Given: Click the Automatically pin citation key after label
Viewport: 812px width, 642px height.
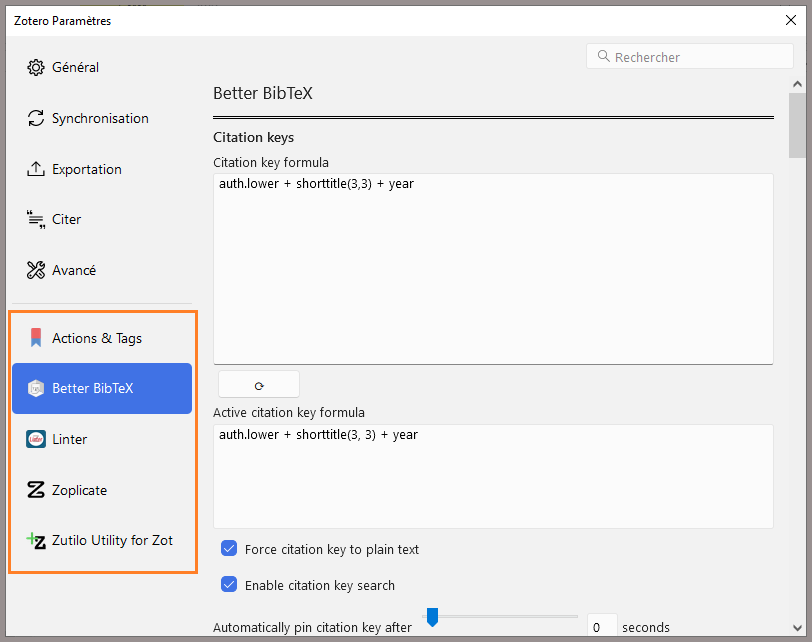Looking at the screenshot, I should click(x=312, y=627).
